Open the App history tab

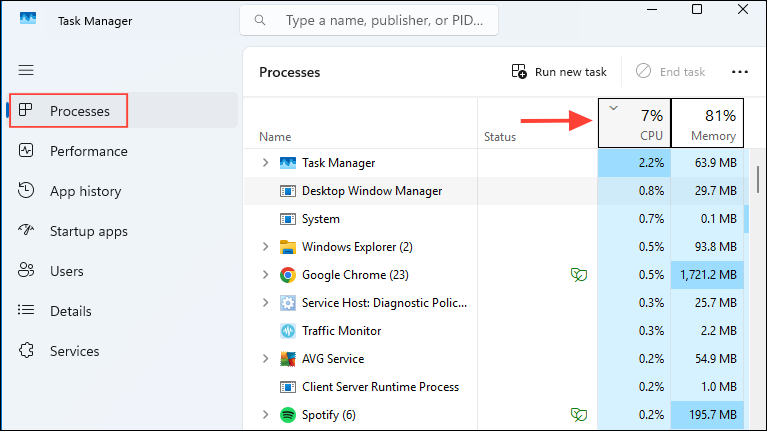122,191
